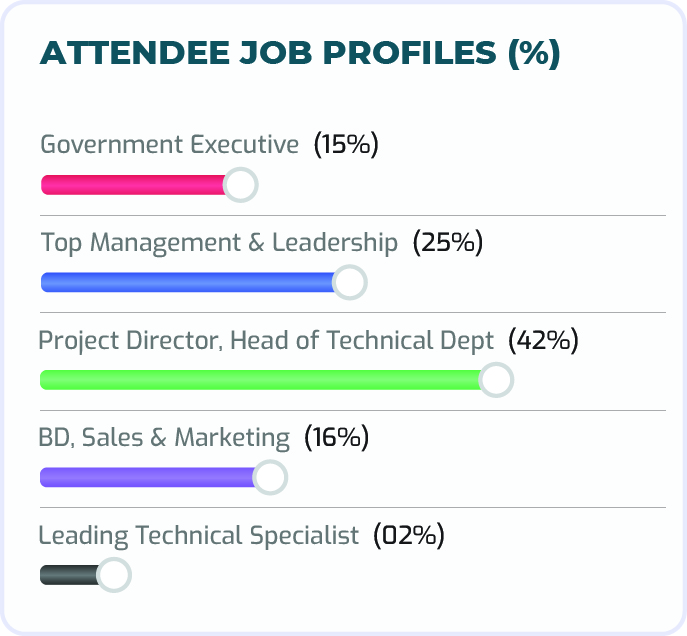Select the Government Executive label

(x=170, y=145)
